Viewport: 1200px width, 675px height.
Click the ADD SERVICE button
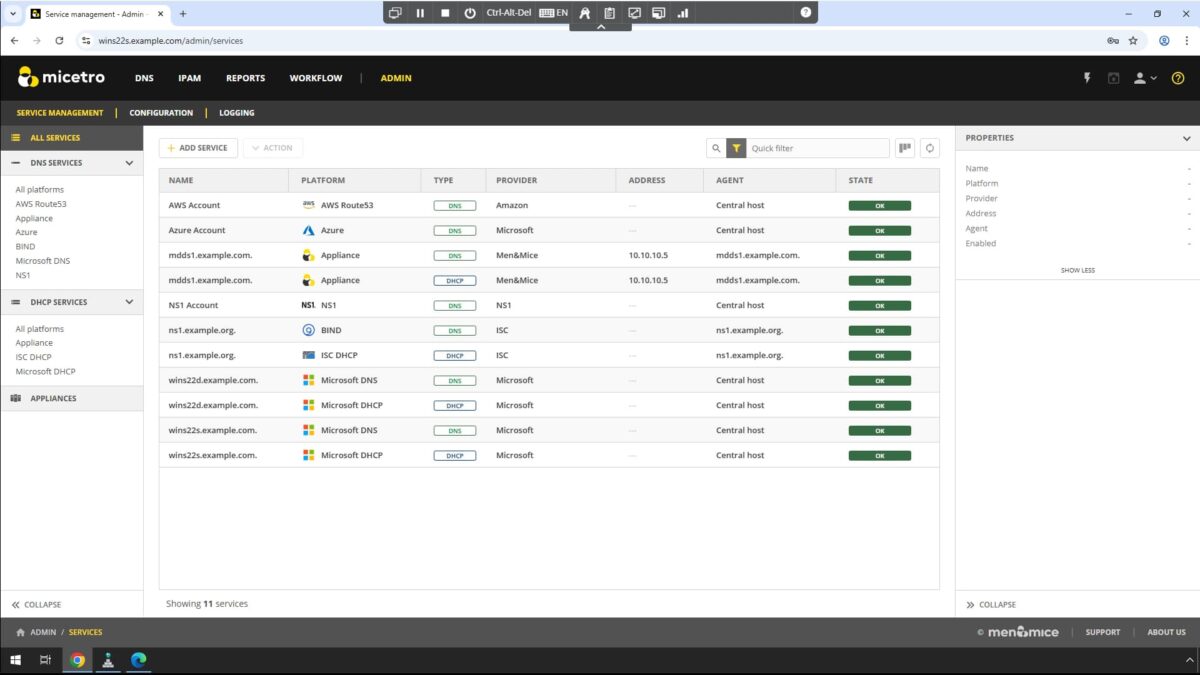(x=198, y=147)
